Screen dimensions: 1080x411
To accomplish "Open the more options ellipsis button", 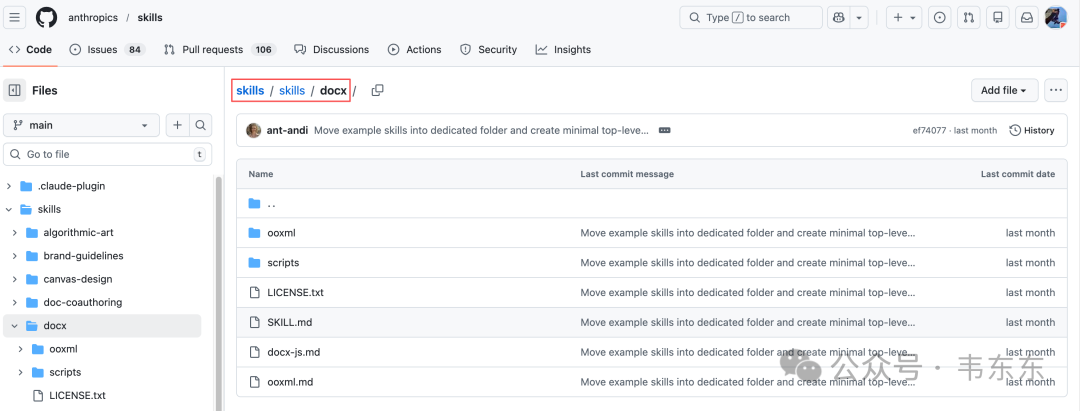I will coord(1056,90).
